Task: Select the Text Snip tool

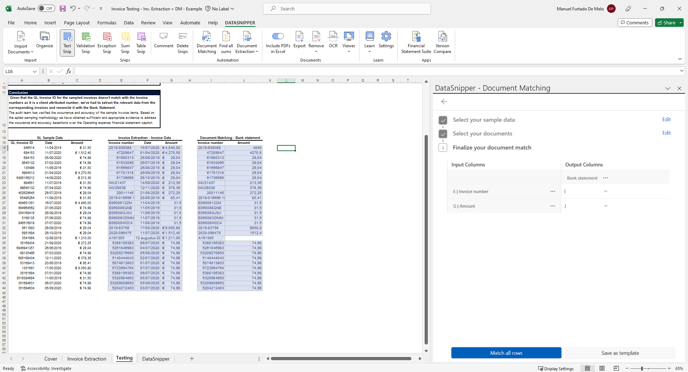Action: pyautogui.click(x=67, y=43)
